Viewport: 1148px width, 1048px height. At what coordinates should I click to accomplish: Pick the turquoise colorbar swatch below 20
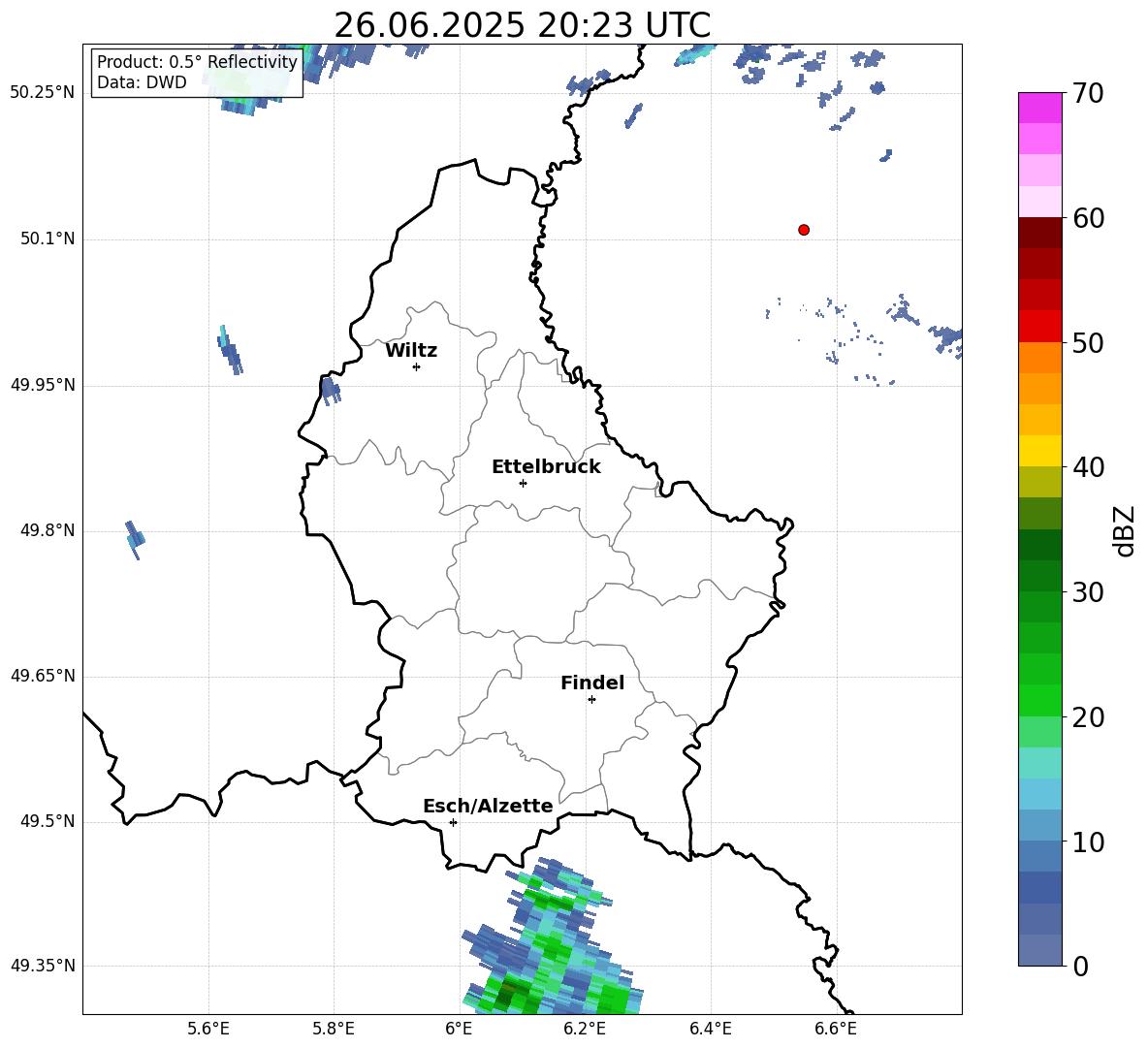click(x=1040, y=763)
